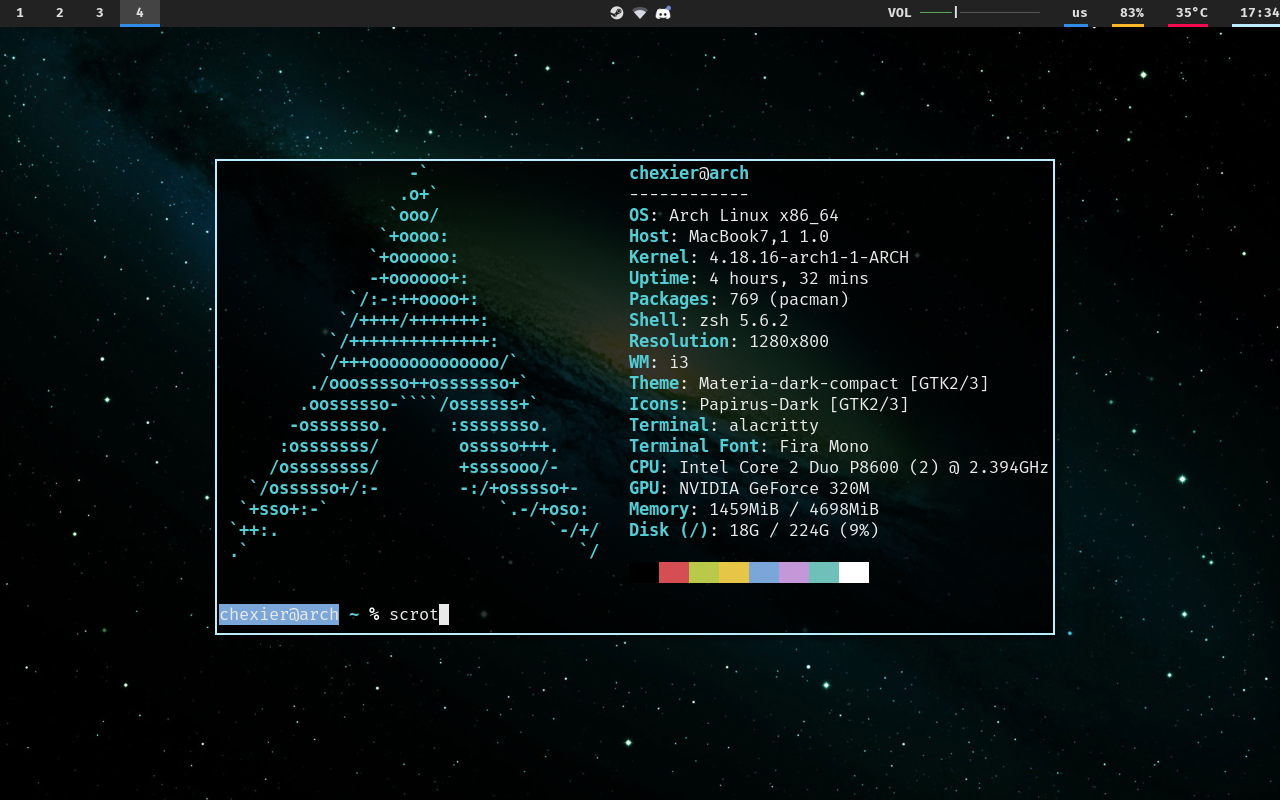This screenshot has width=1280, height=800.
Task: Click the teal color block
Action: point(824,572)
